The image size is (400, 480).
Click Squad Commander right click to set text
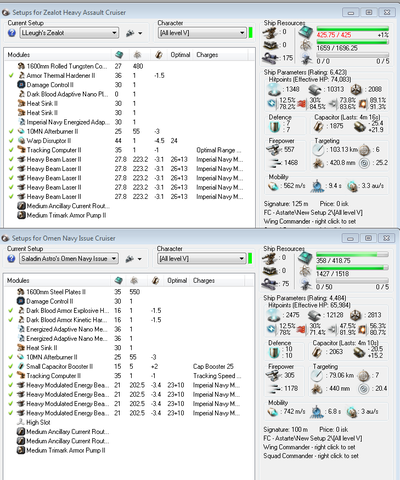[311, 456]
